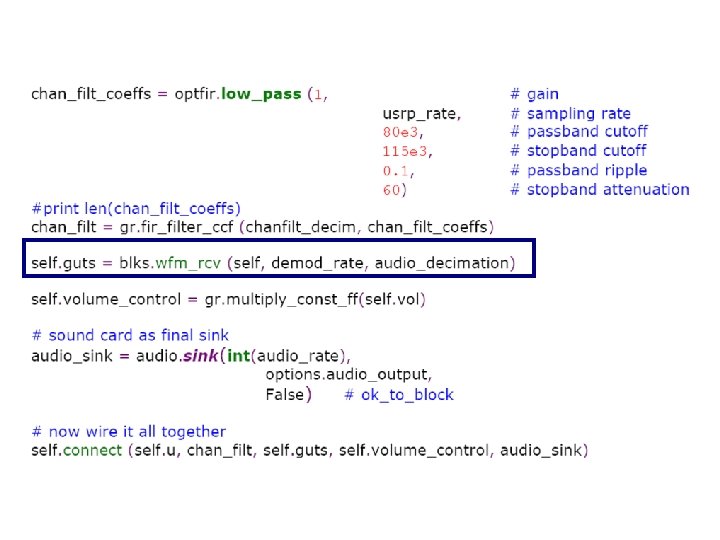Click int(audio_rate) argument
This screenshot has width=720, height=540.
pyautogui.click(x=287, y=356)
